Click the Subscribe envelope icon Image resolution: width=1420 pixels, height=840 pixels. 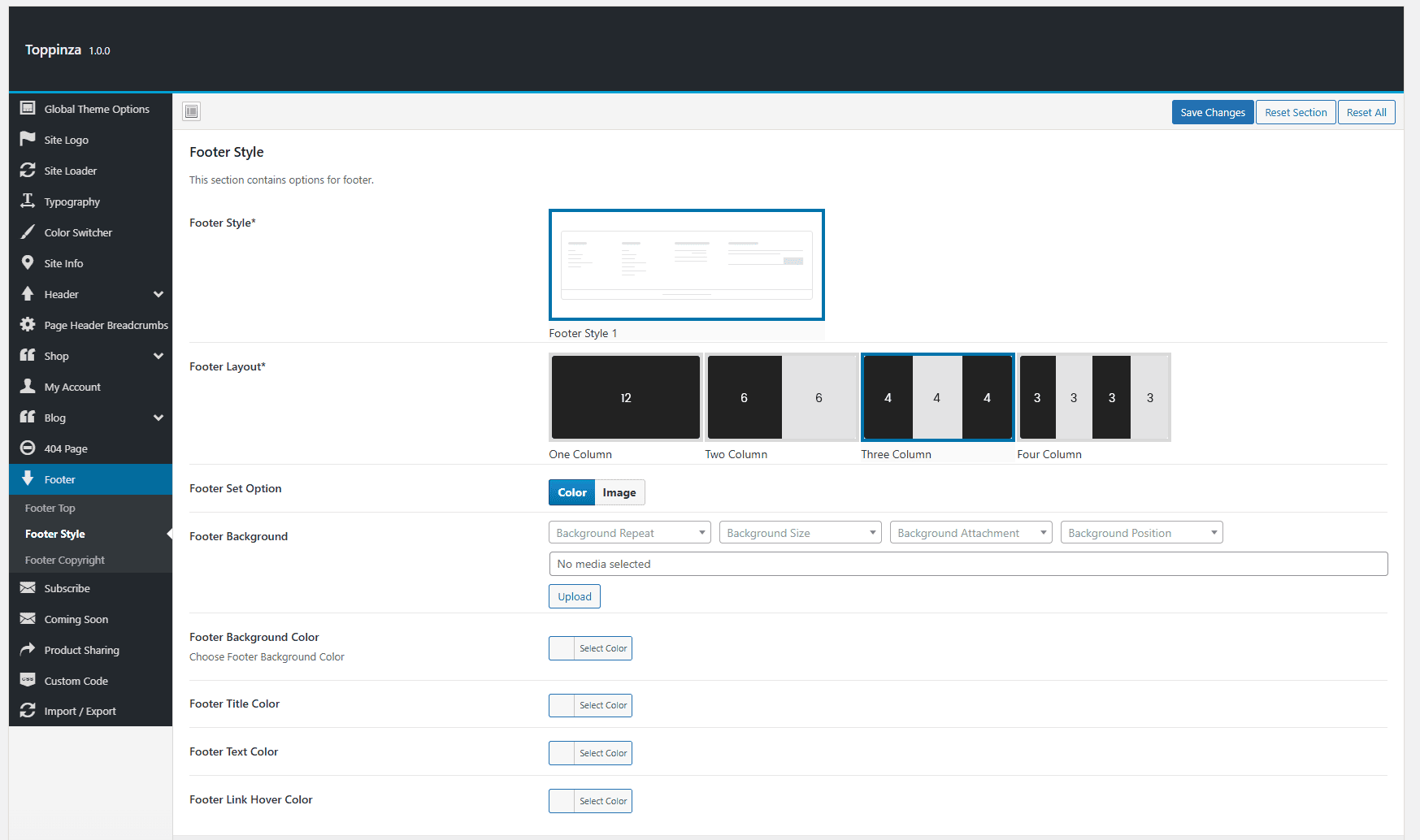(x=28, y=587)
